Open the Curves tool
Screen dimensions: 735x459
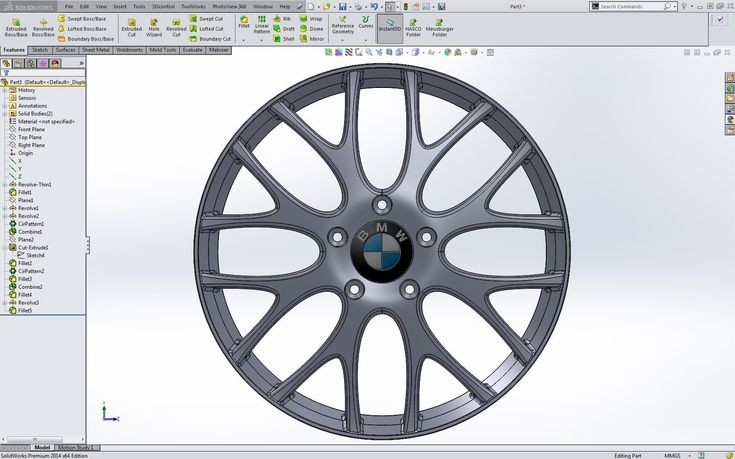[x=366, y=22]
